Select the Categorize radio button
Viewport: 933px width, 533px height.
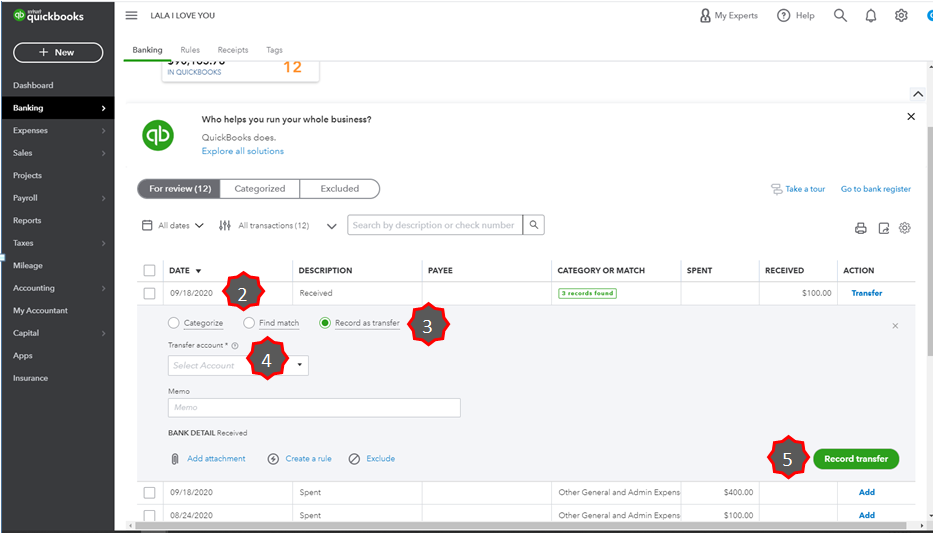click(x=174, y=323)
